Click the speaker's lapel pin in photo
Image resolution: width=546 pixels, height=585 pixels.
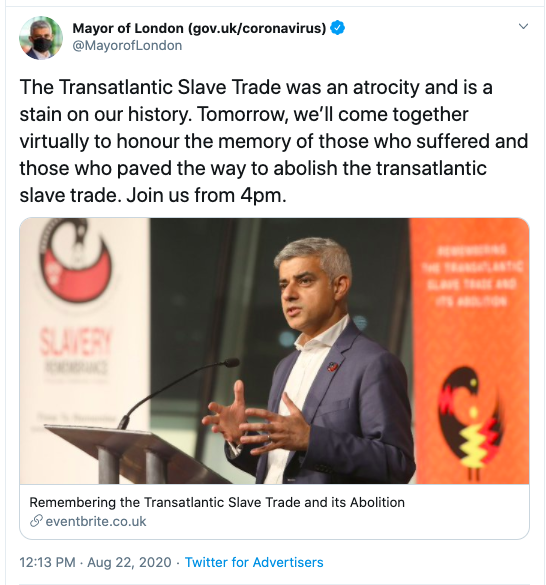click(332, 367)
